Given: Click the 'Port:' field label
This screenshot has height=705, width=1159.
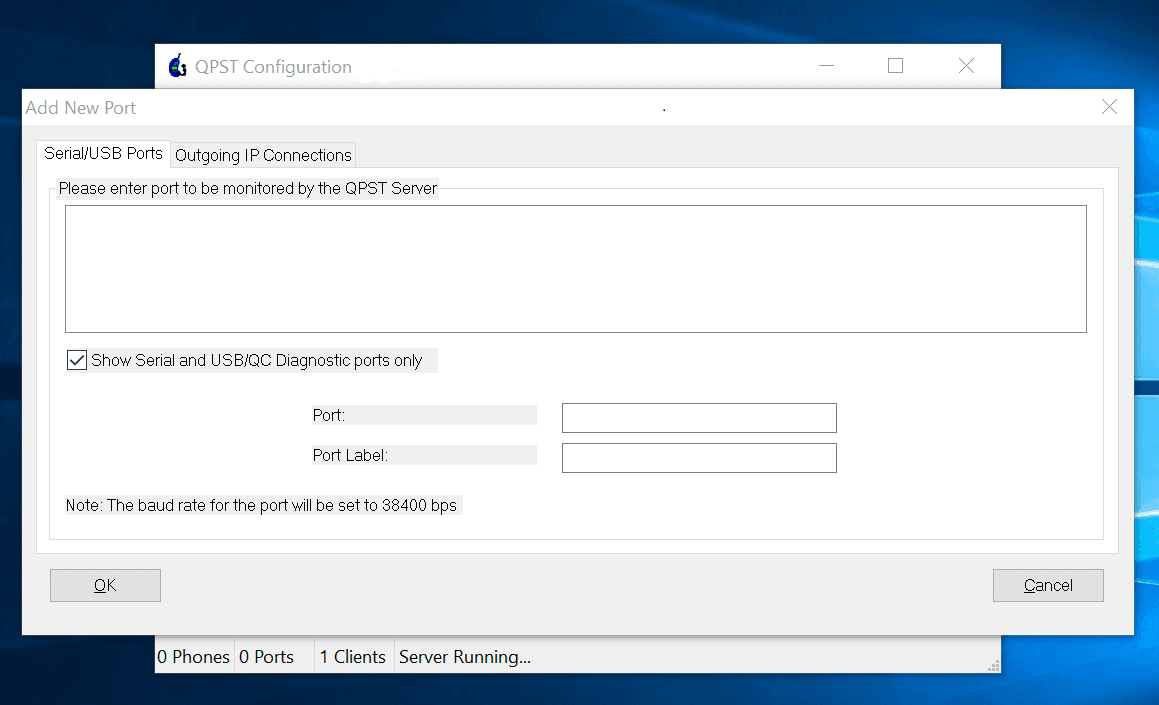Looking at the screenshot, I should click(x=329, y=415).
